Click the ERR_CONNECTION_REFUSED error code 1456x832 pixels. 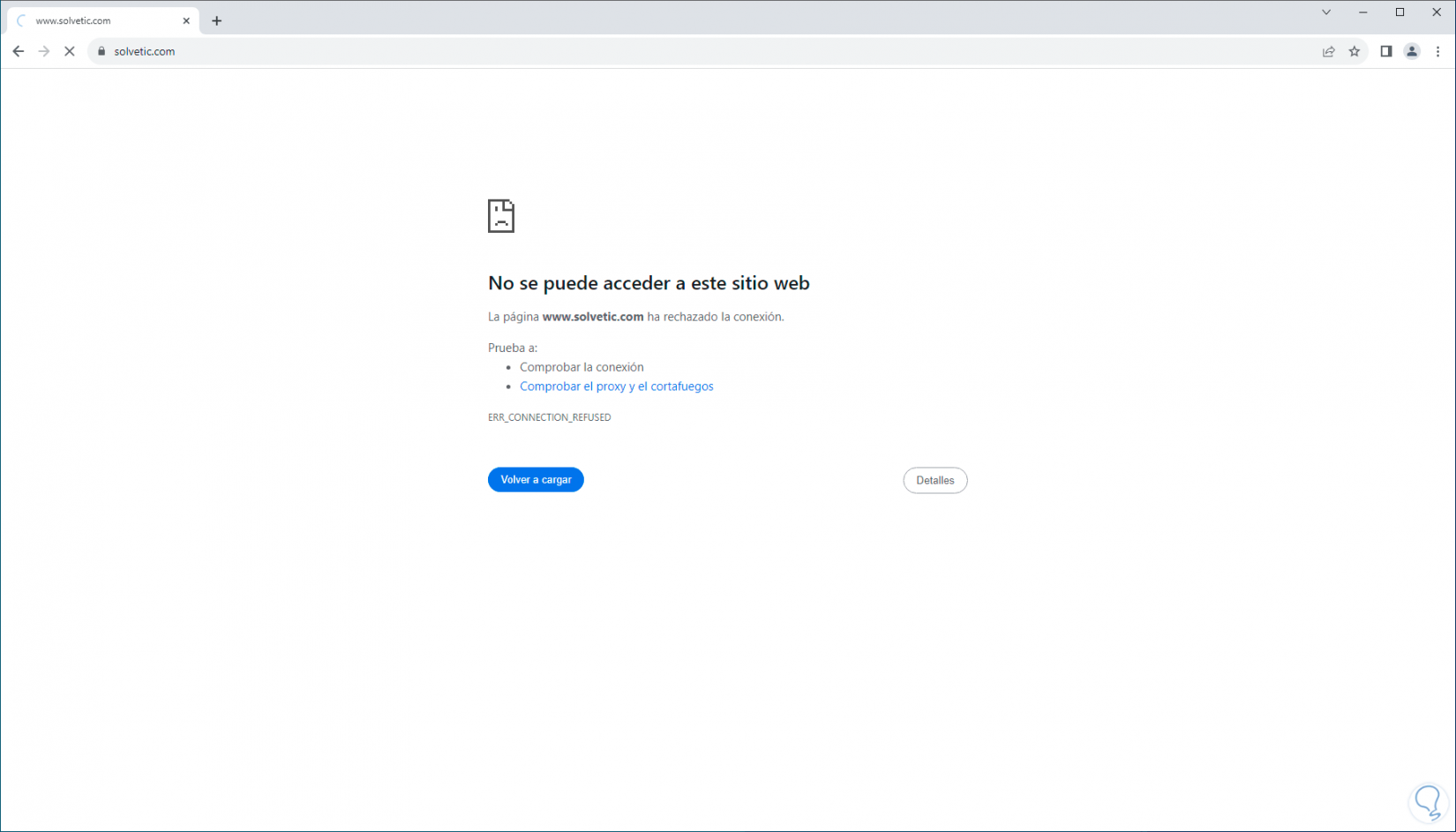tap(549, 417)
